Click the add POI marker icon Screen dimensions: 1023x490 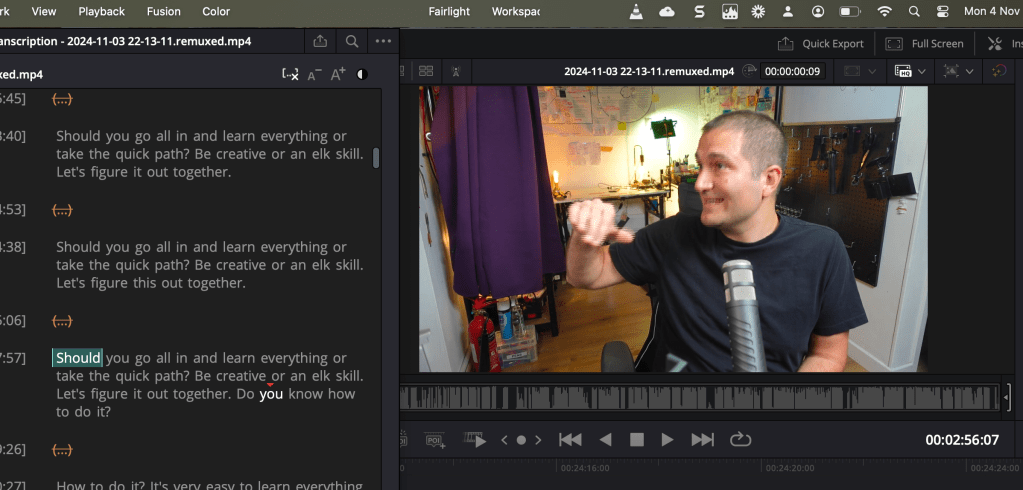click(435, 440)
